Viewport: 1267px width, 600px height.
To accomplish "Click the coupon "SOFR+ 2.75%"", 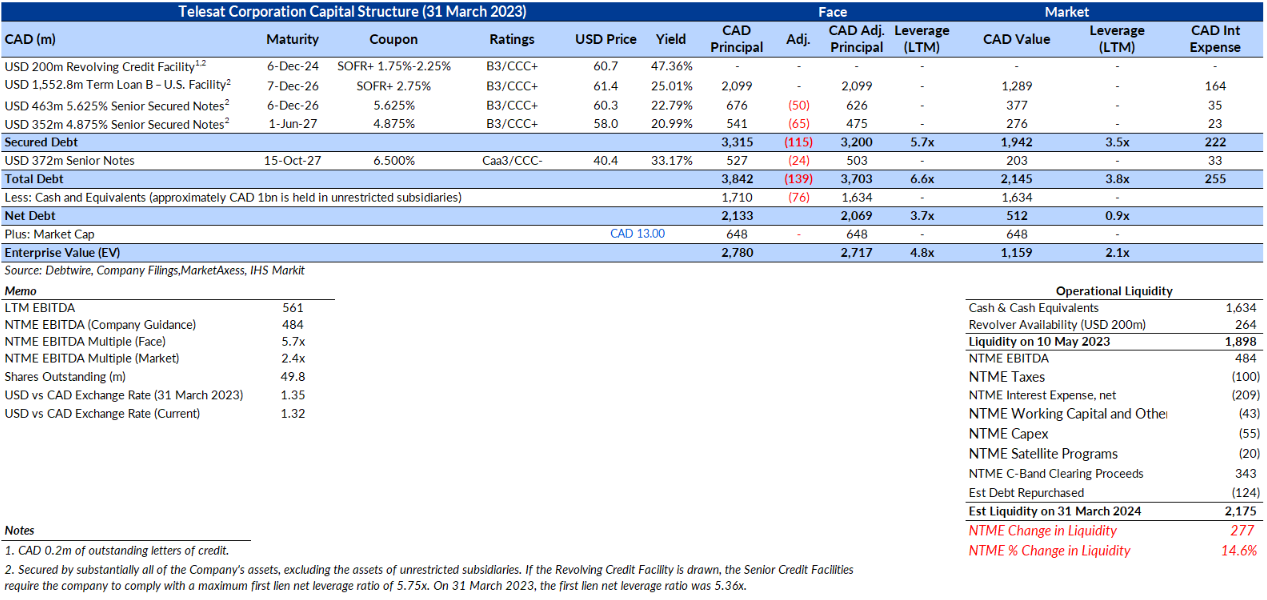I will 393,86.
